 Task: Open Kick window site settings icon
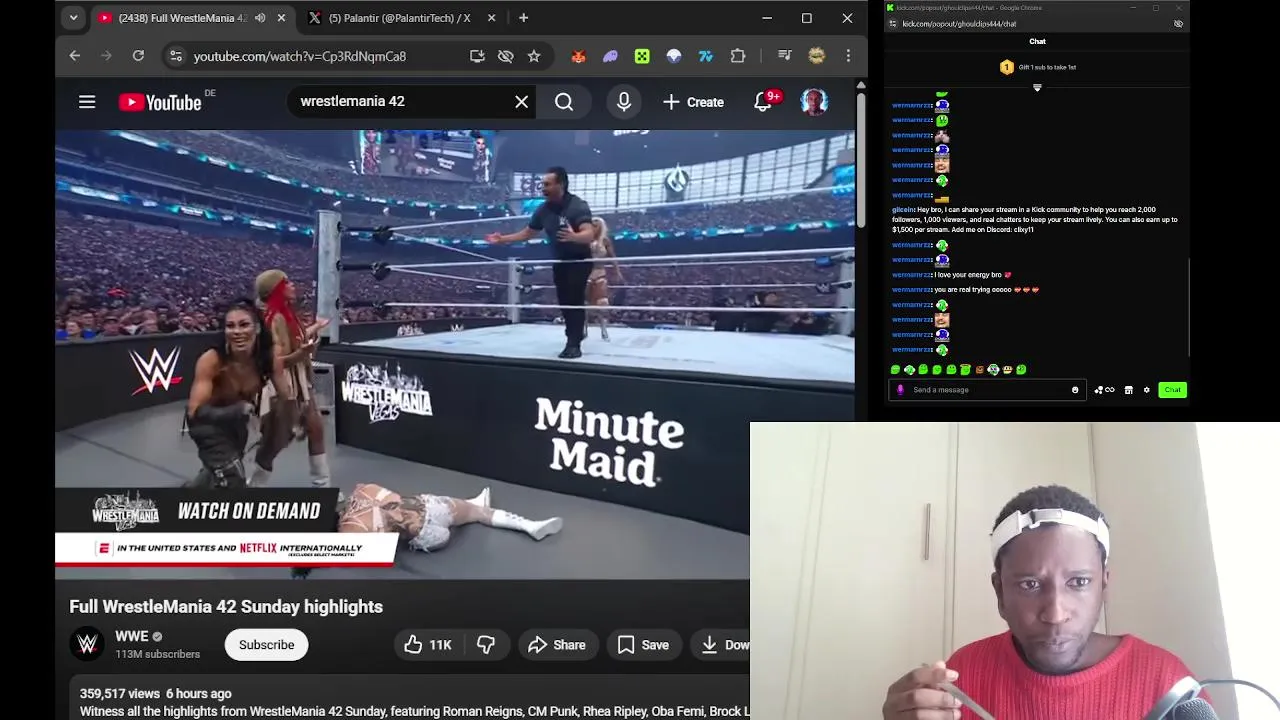coord(893,24)
